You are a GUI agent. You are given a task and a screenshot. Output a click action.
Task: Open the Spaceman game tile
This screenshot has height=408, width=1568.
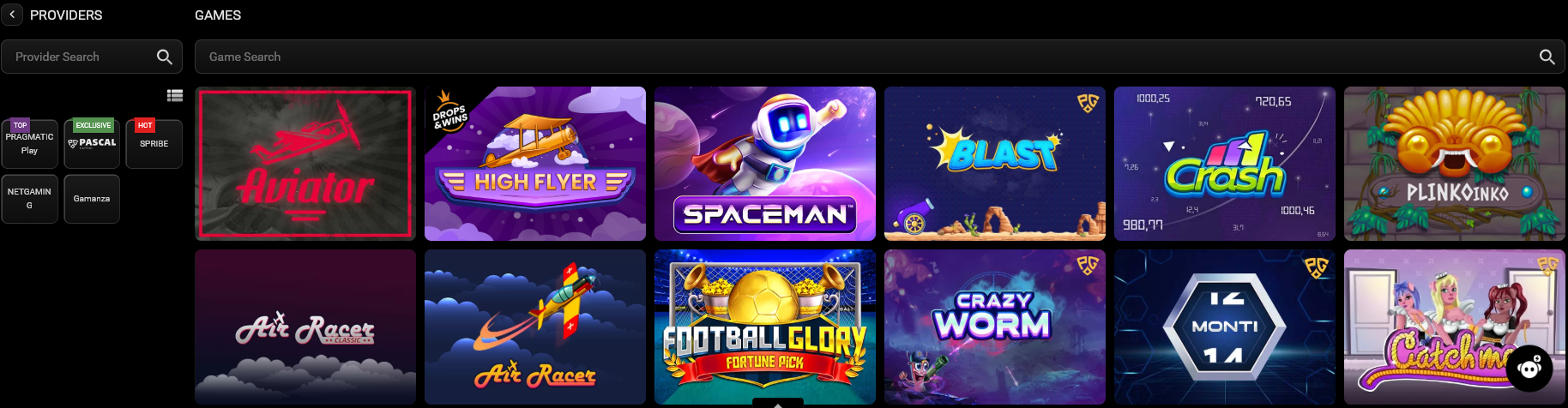pyautogui.click(x=765, y=164)
